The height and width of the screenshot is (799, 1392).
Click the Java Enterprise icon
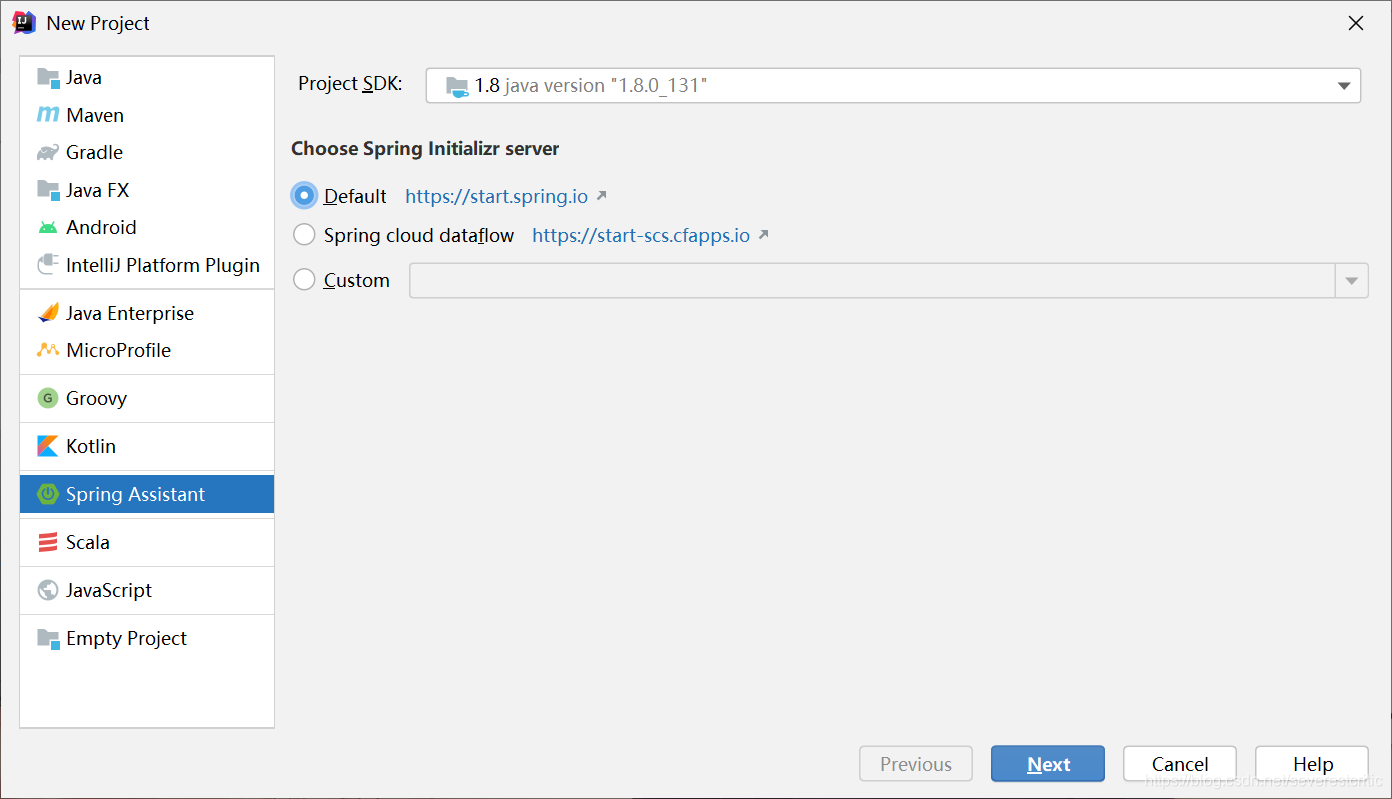(x=48, y=313)
